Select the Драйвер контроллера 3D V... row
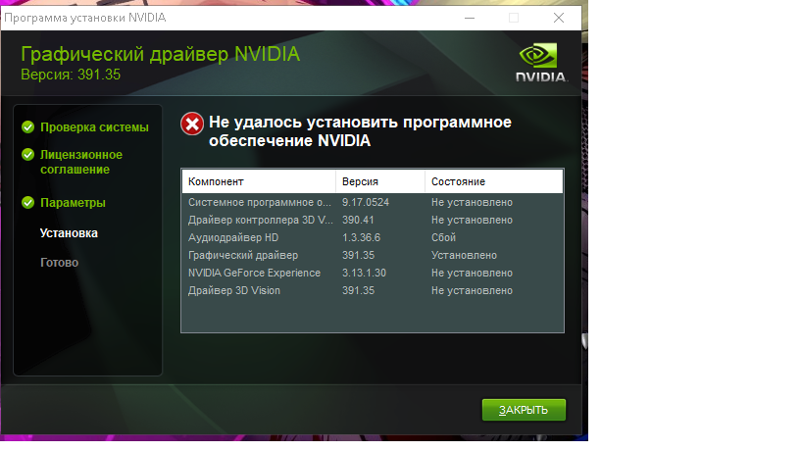800x451 pixels. pos(372,220)
